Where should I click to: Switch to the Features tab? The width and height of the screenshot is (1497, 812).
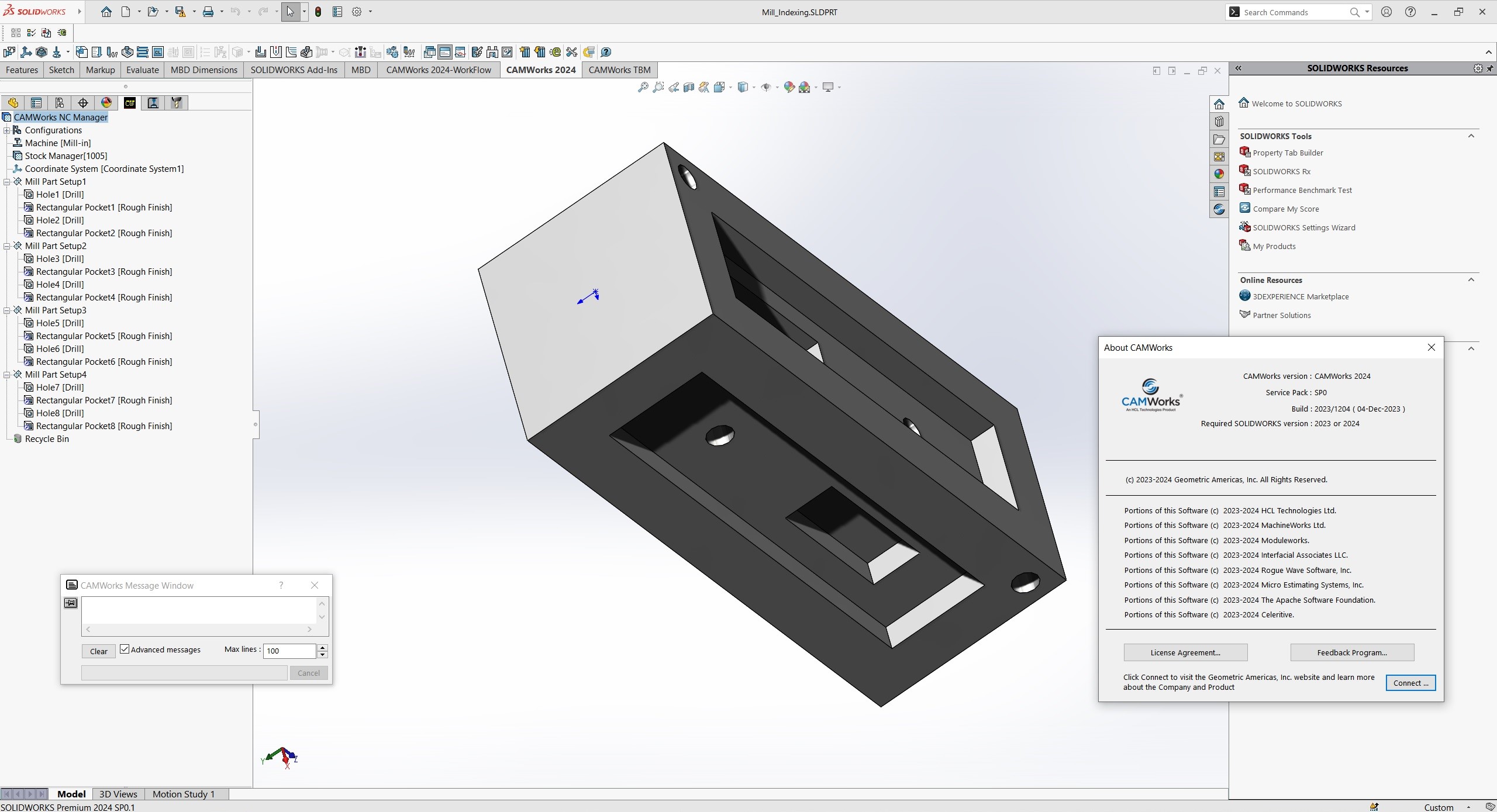coord(22,70)
